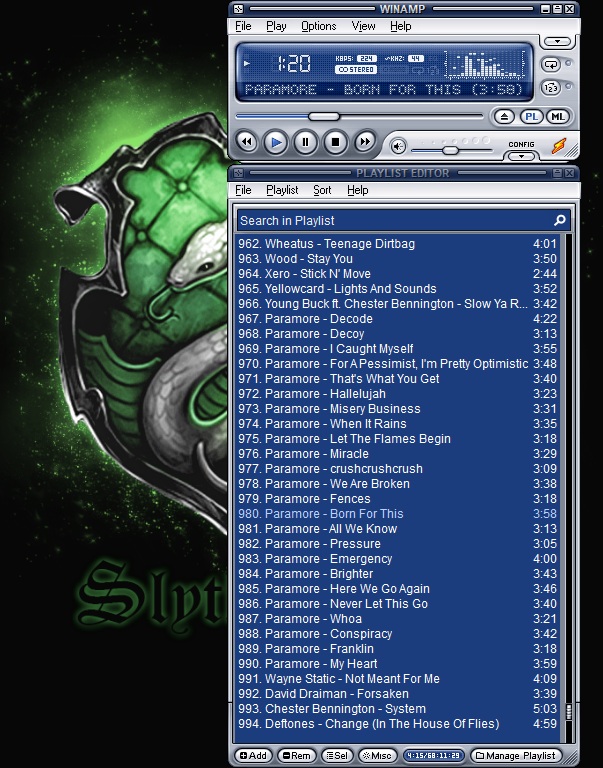Open the Options menu
This screenshot has height=768, width=603.
point(318,26)
